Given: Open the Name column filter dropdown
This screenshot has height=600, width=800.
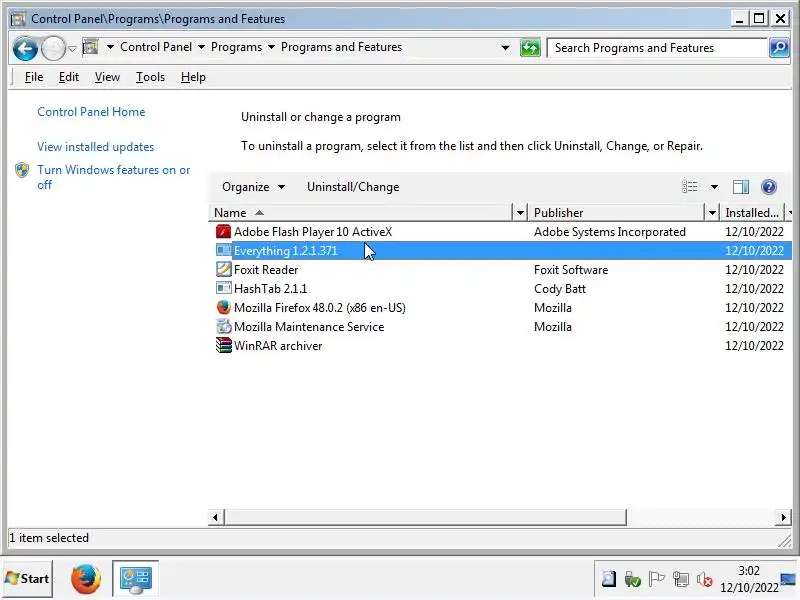Looking at the screenshot, I should pyautogui.click(x=520, y=213).
